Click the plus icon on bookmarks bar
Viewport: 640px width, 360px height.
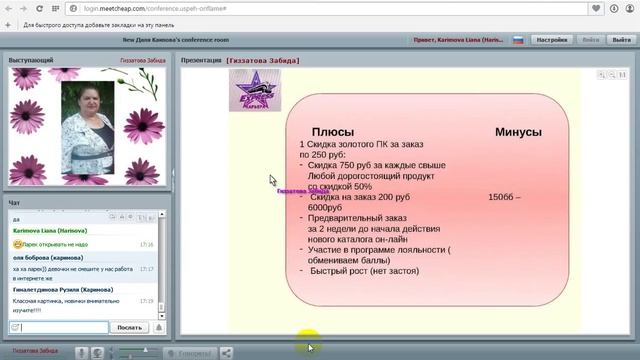8,25
